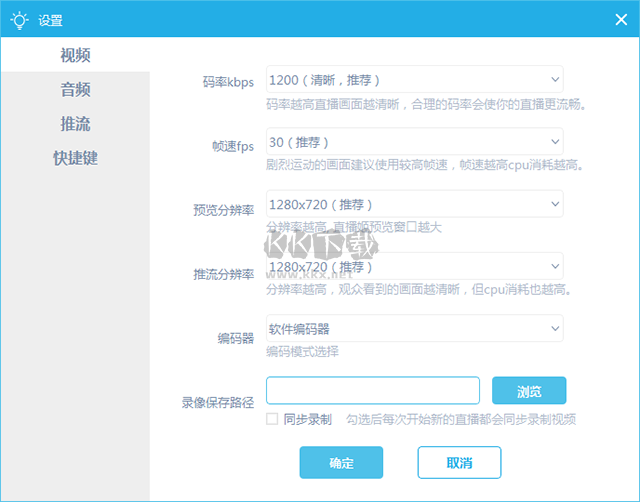Click hint text 勾选后每次开始新的直播
This screenshot has width=640, height=502.
coord(461,419)
